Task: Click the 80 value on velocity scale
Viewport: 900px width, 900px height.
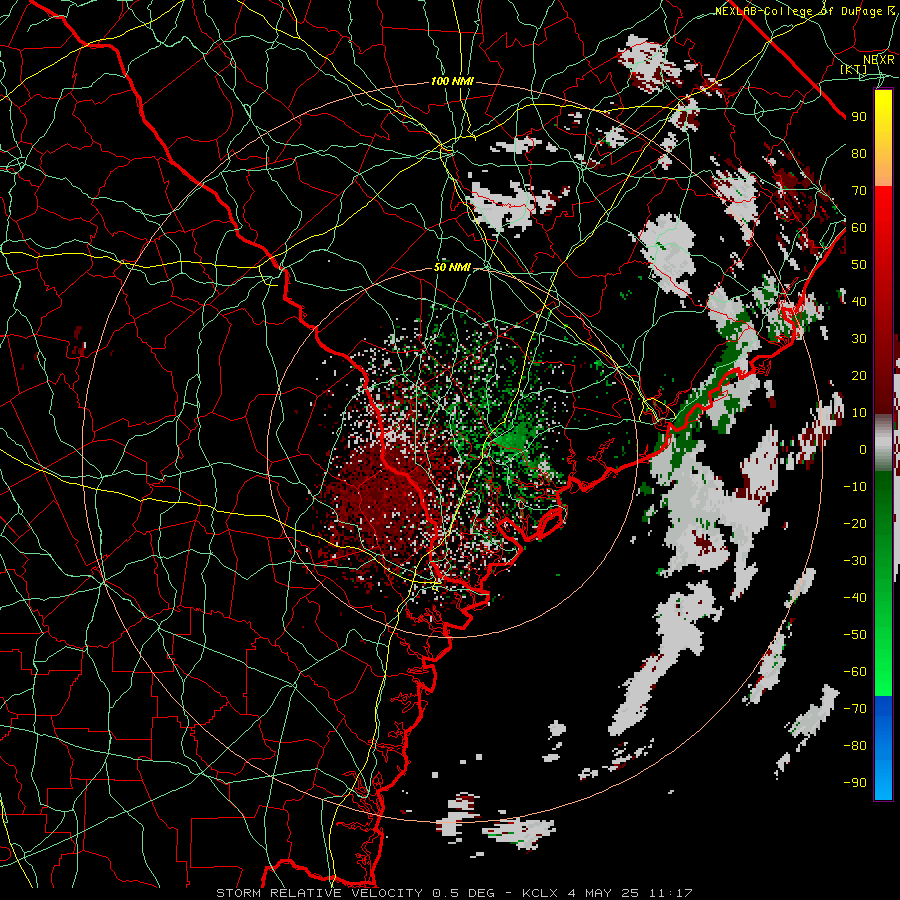Action: coord(859,154)
